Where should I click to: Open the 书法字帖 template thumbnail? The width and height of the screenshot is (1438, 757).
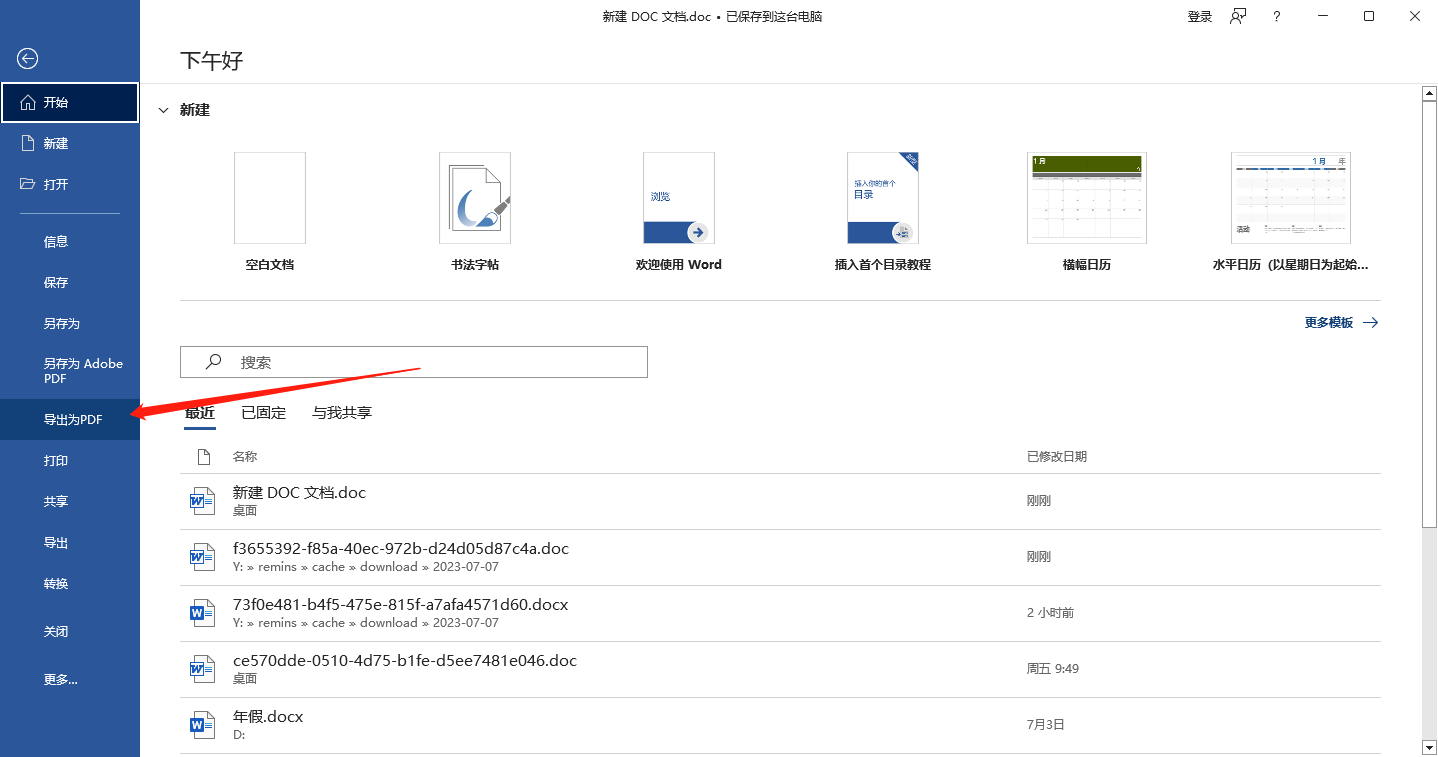pyautogui.click(x=475, y=198)
